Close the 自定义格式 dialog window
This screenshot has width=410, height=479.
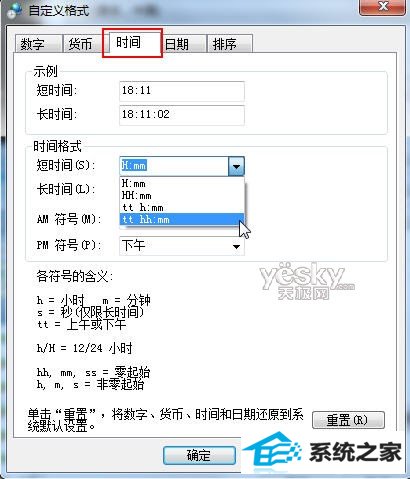[384, 7]
